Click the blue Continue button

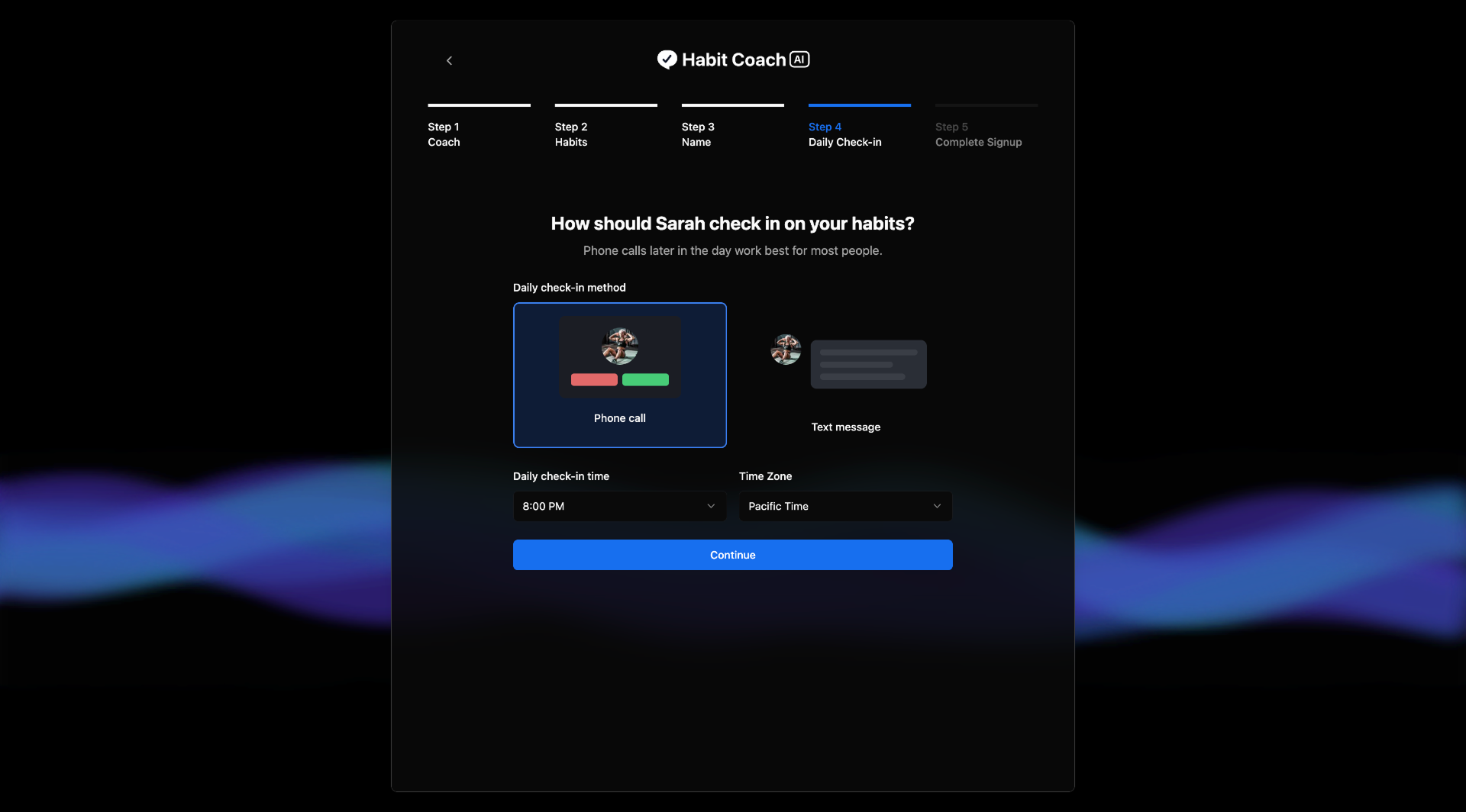tap(733, 555)
